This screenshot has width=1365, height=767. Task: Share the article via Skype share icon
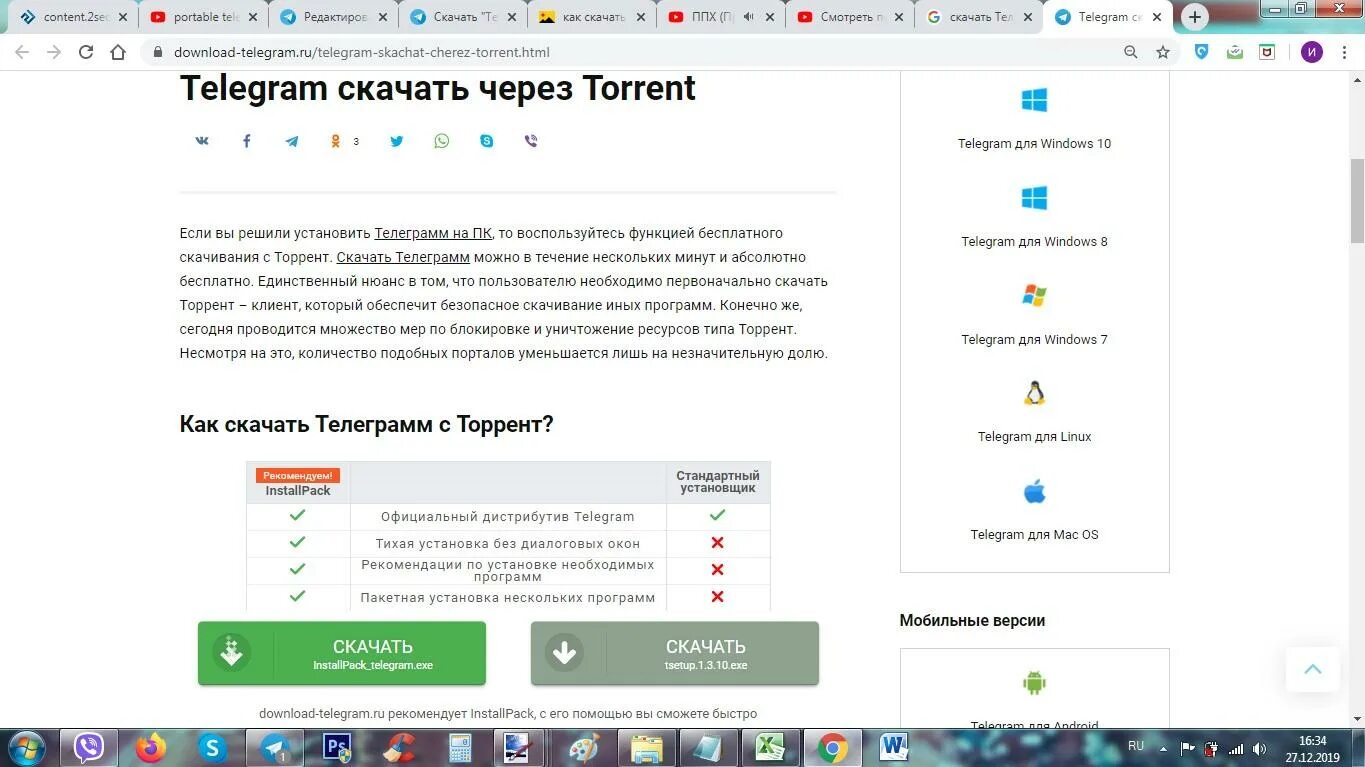coord(487,141)
